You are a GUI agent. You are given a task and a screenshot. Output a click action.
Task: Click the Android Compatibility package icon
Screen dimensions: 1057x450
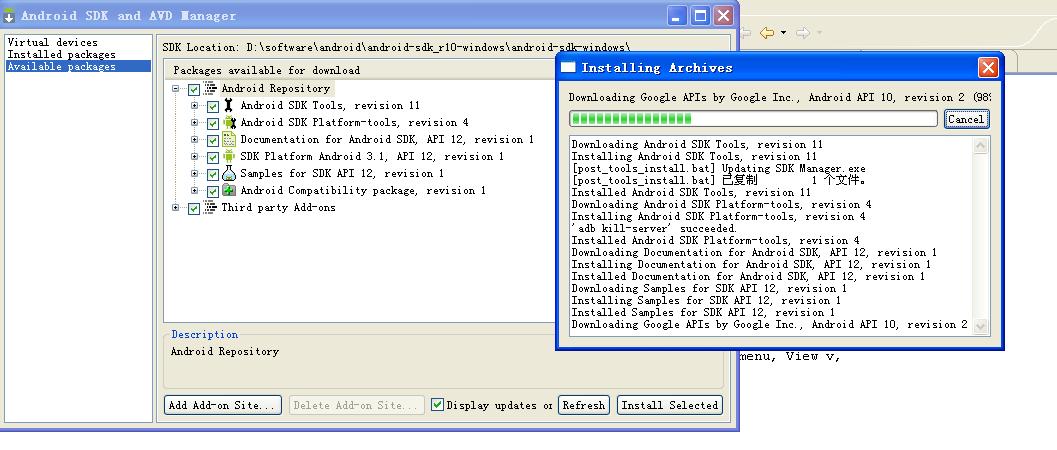pyautogui.click(x=229, y=191)
